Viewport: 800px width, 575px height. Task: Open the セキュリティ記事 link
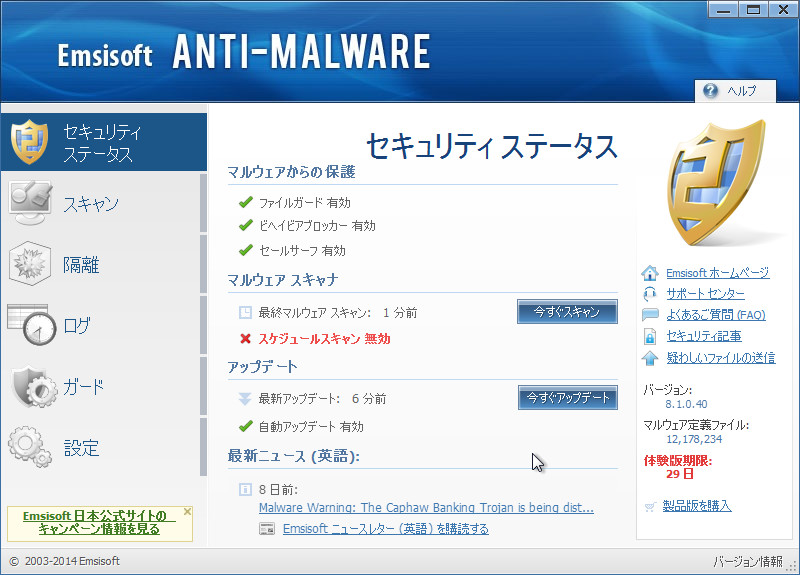tap(704, 336)
